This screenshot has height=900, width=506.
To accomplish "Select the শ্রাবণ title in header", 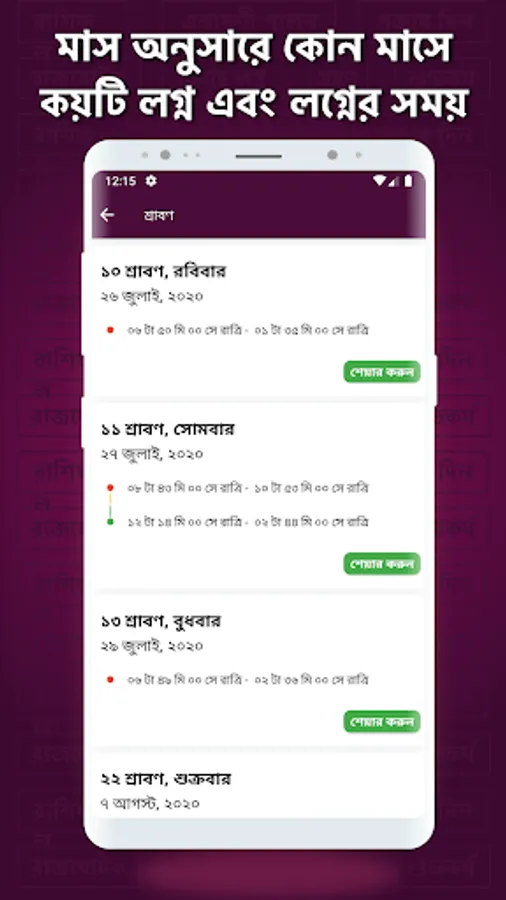I will coord(159,216).
